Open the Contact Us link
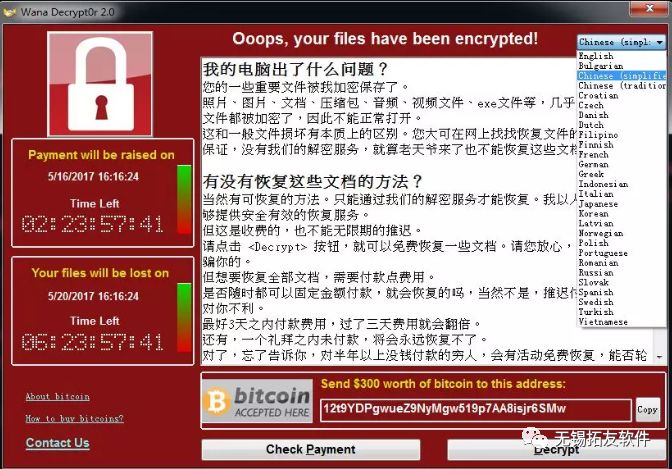 (57, 442)
